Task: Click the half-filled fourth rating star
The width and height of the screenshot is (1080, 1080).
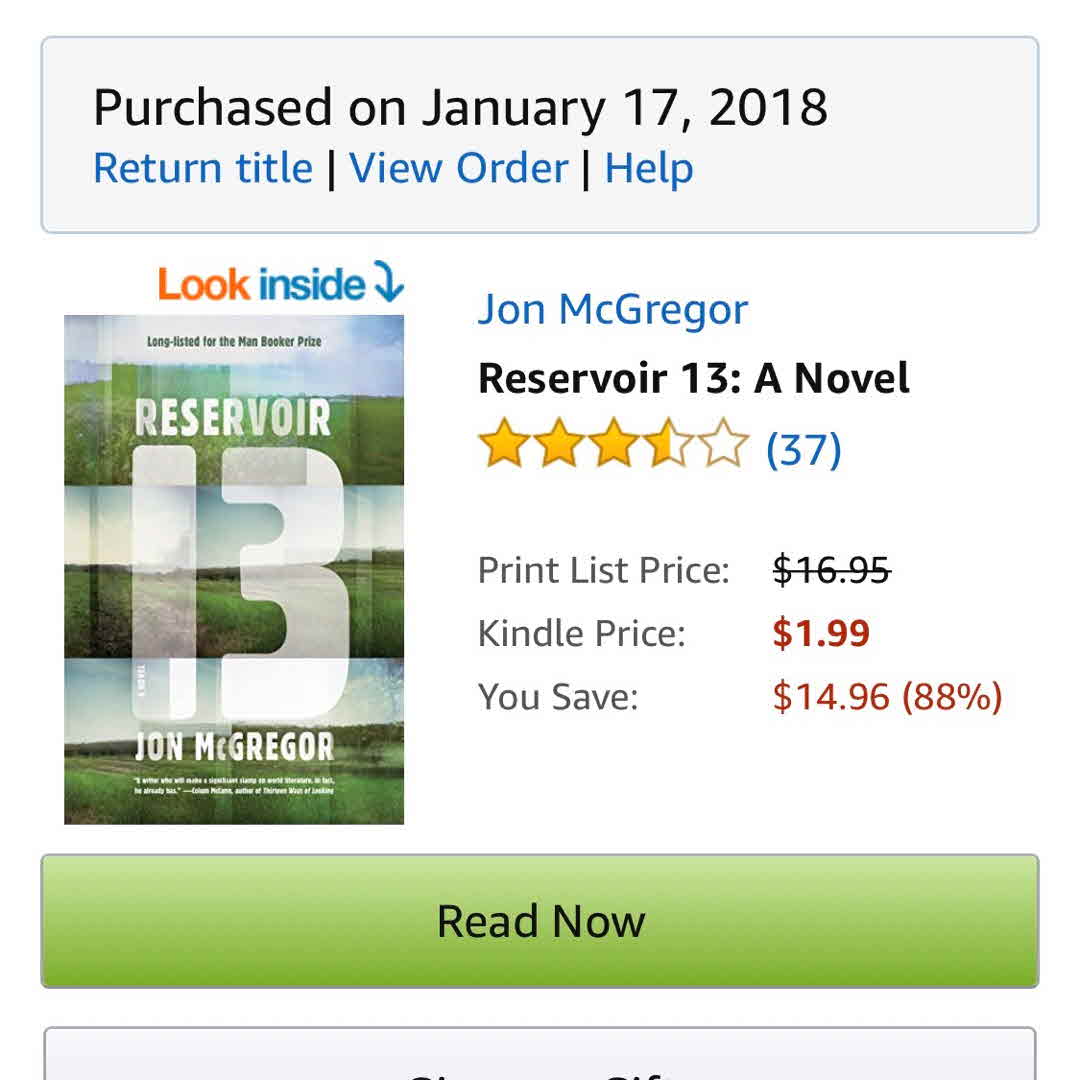Action: pos(667,446)
